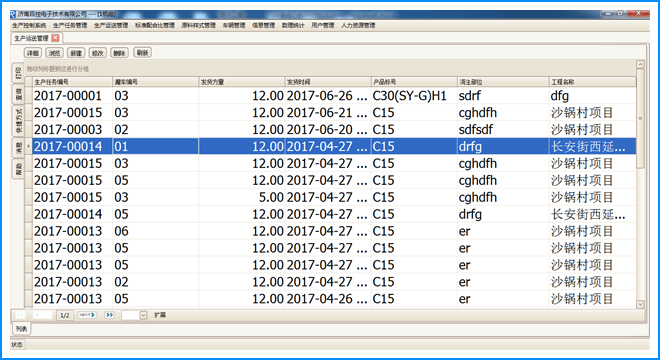Viewport: 660px width, 360px height.
Task: Close the 生产运送管理 tab with red X
Action: point(55,38)
